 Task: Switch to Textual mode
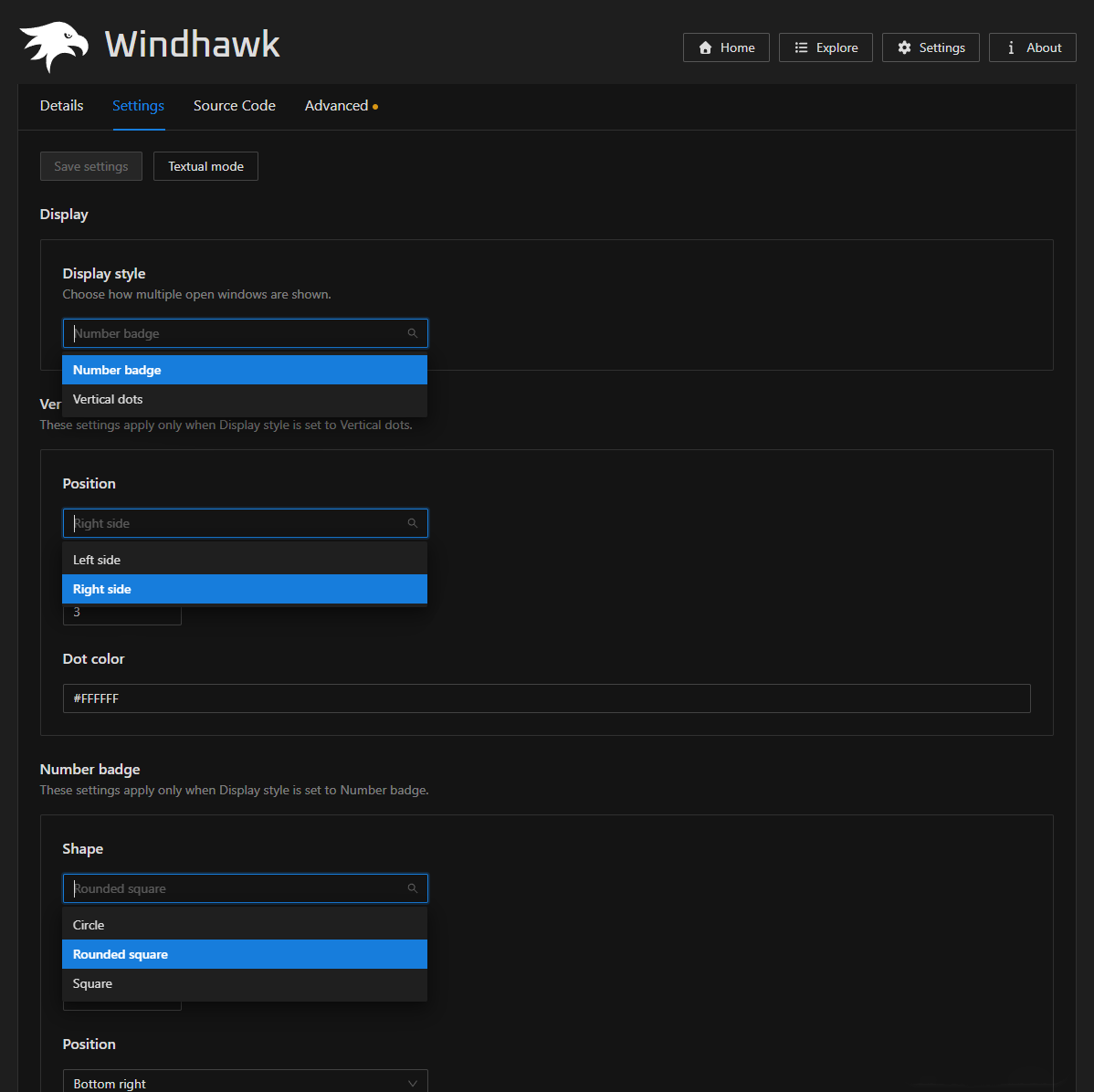coord(205,166)
